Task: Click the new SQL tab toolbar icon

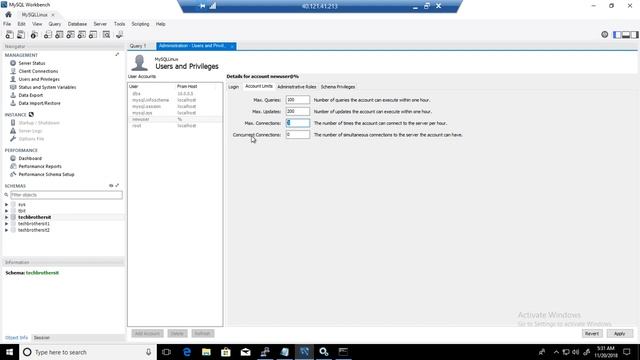Action: (x=9, y=35)
